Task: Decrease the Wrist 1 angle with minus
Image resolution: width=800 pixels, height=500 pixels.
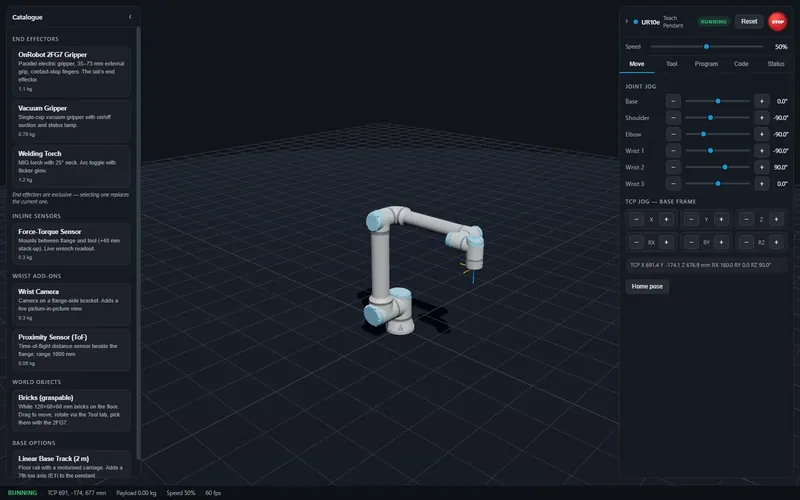Action: click(x=673, y=151)
